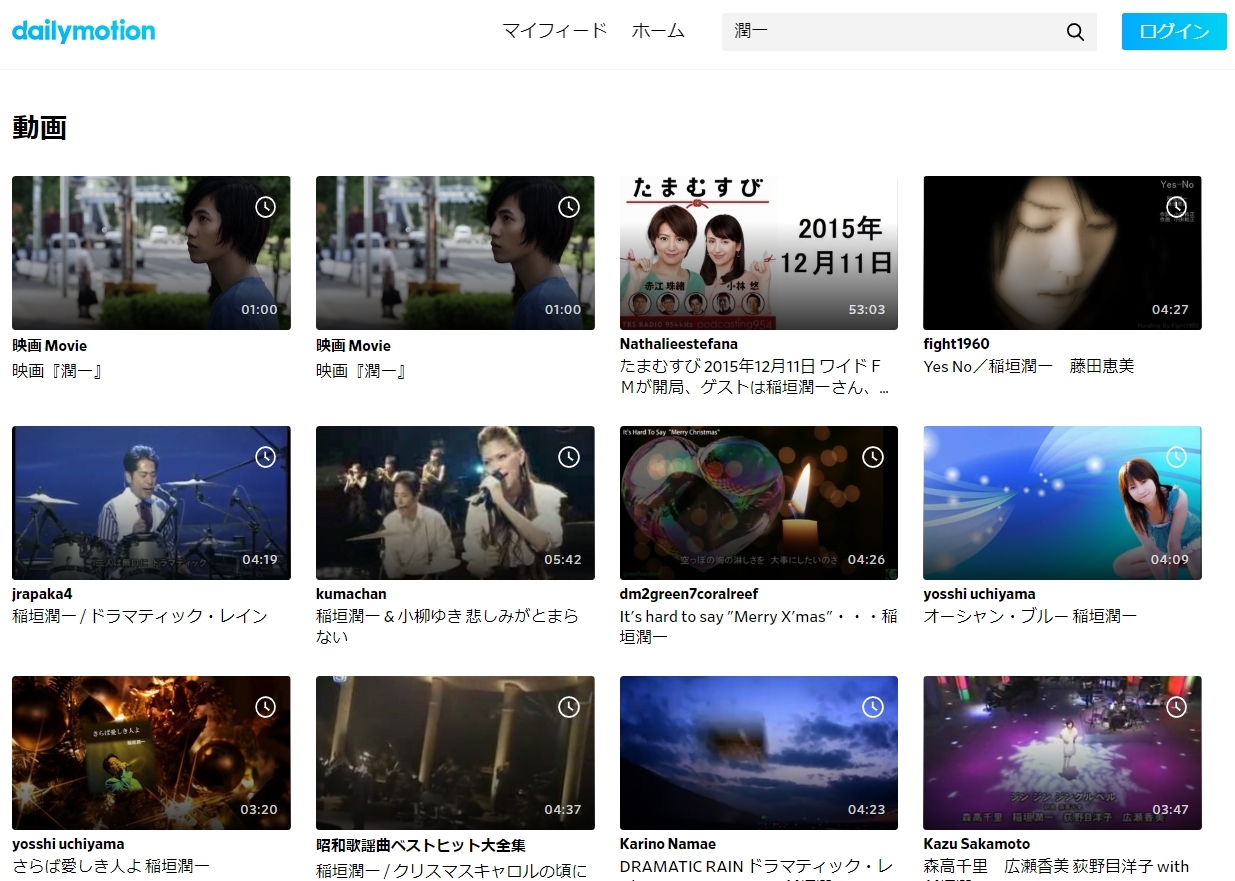Open title It's hard to say Merry X'mas
The image size is (1235, 881).
point(759,627)
